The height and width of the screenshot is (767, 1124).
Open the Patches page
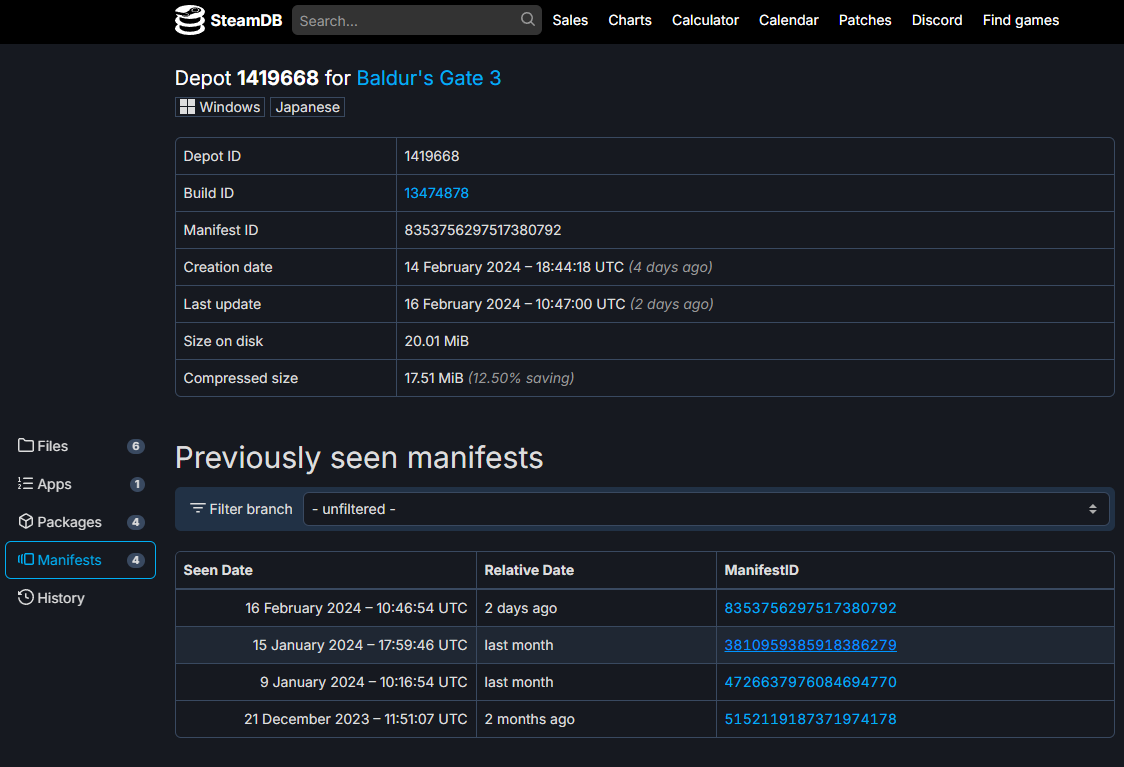coord(865,20)
